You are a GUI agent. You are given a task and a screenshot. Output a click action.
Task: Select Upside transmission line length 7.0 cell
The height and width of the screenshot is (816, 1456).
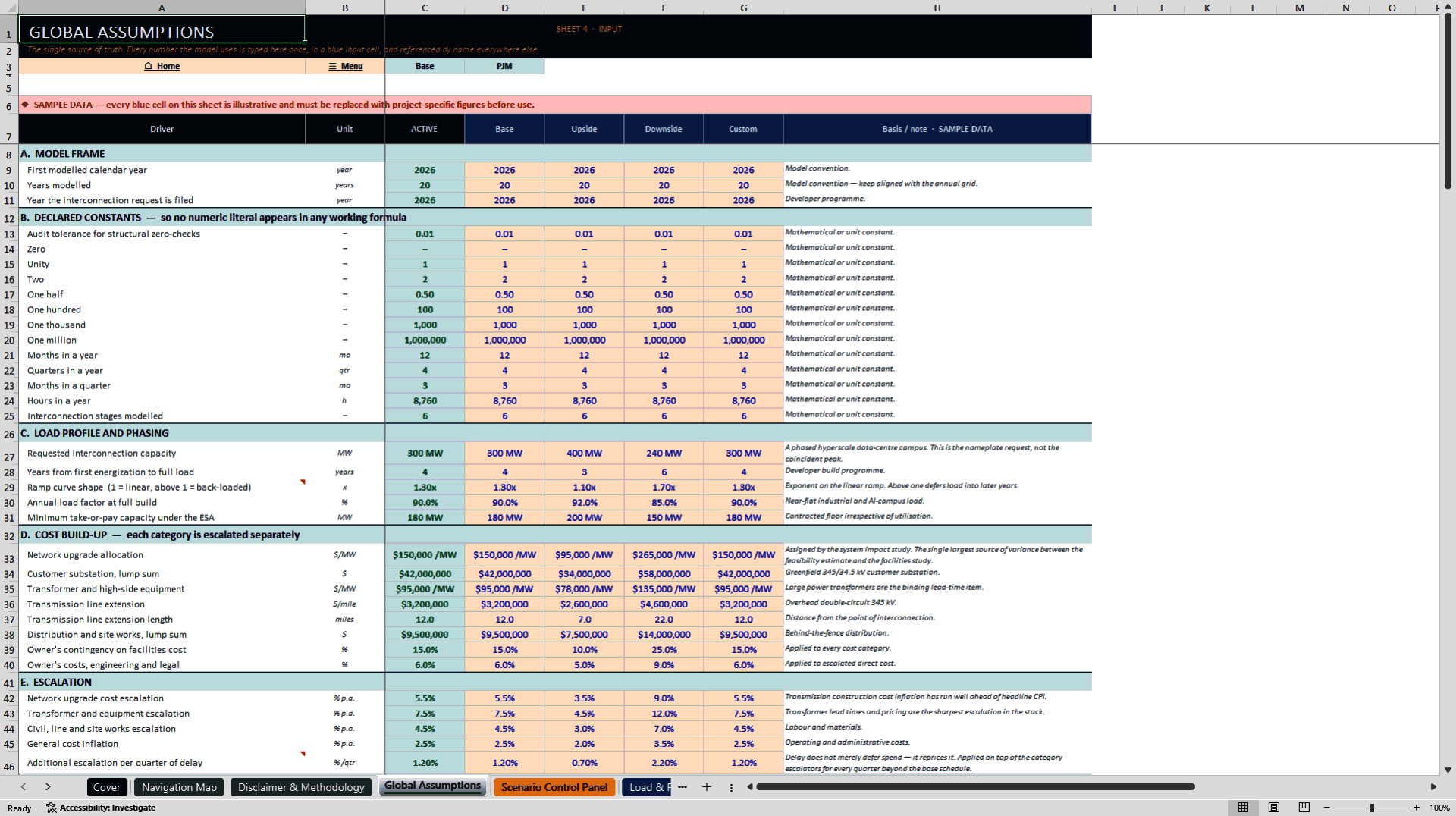coord(584,620)
